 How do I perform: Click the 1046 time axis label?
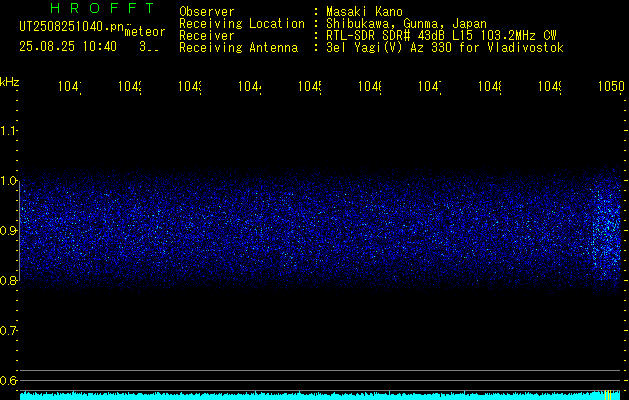370,86
